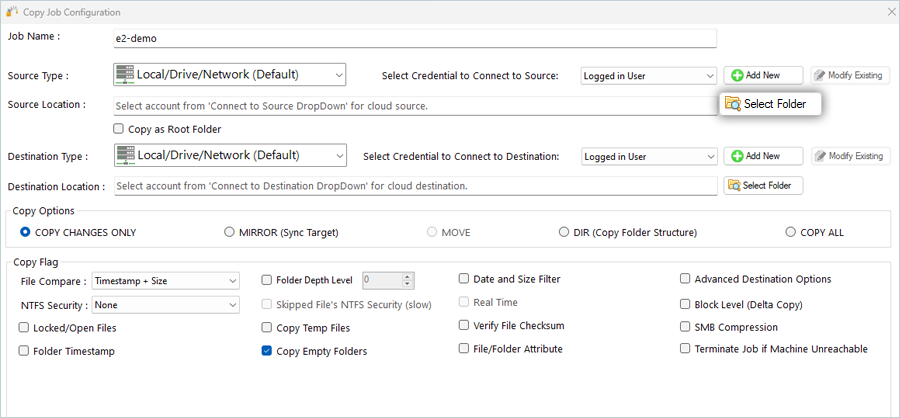This screenshot has height=418, width=900.
Task: Open the Source Type dropdown
Action: click(x=230, y=74)
